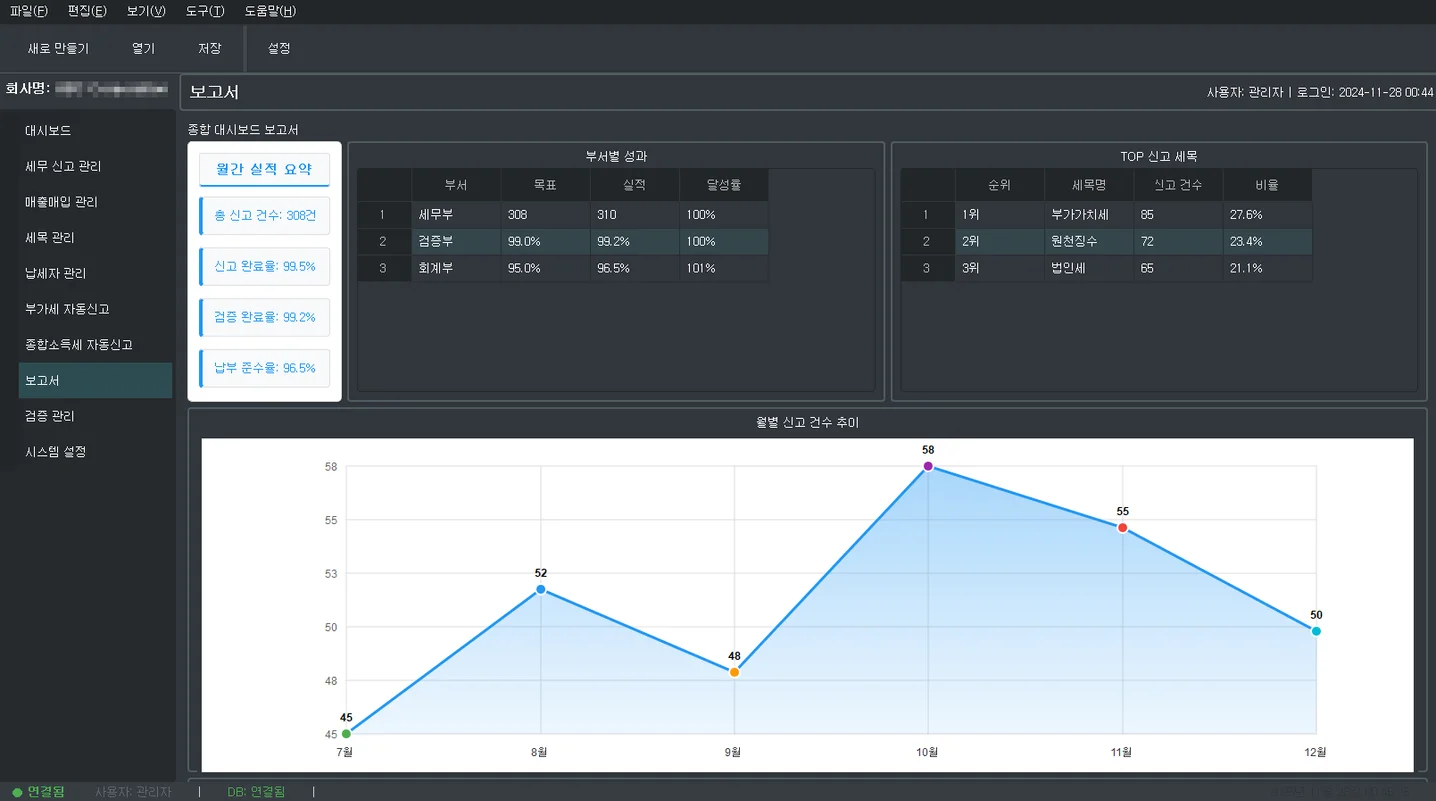Click the 총 신고 건수 summary card
This screenshot has height=801, width=1436.
click(x=264, y=215)
